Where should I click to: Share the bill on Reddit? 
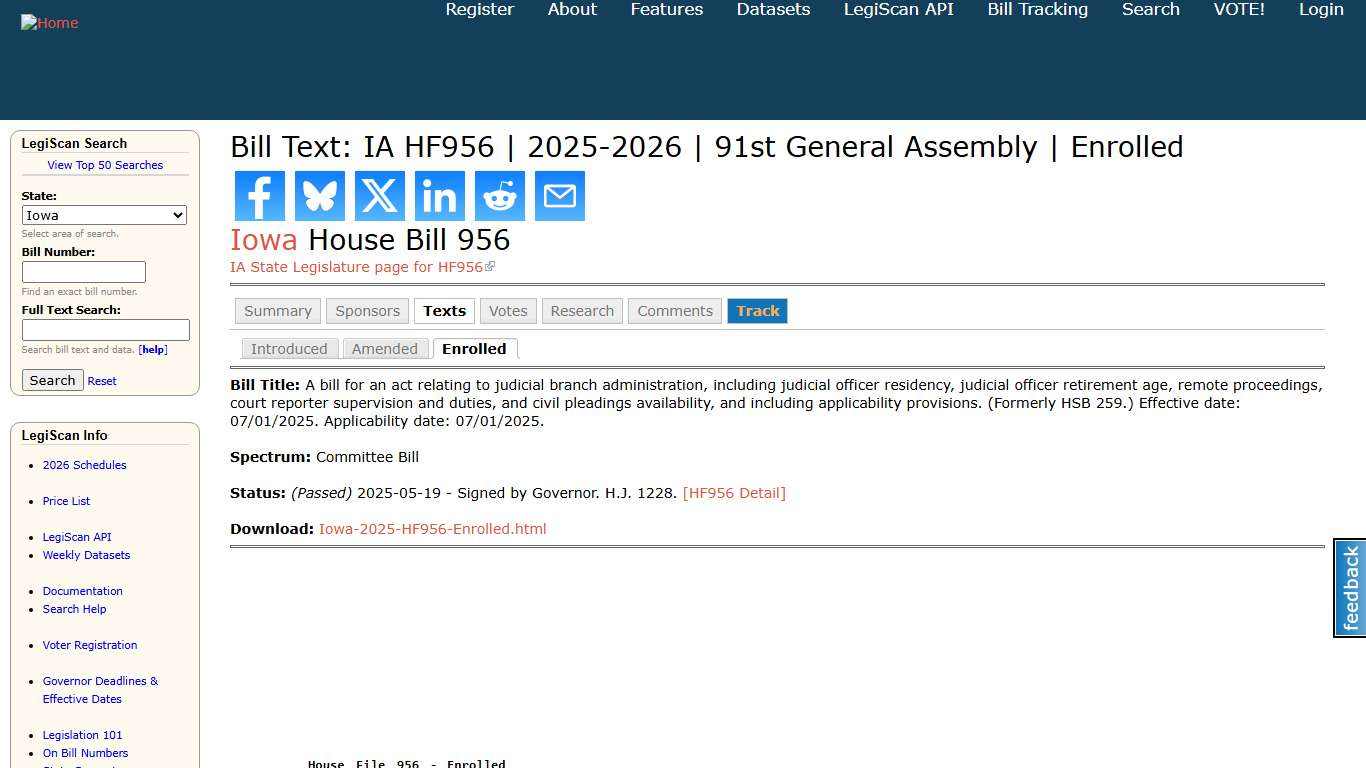[x=499, y=195]
